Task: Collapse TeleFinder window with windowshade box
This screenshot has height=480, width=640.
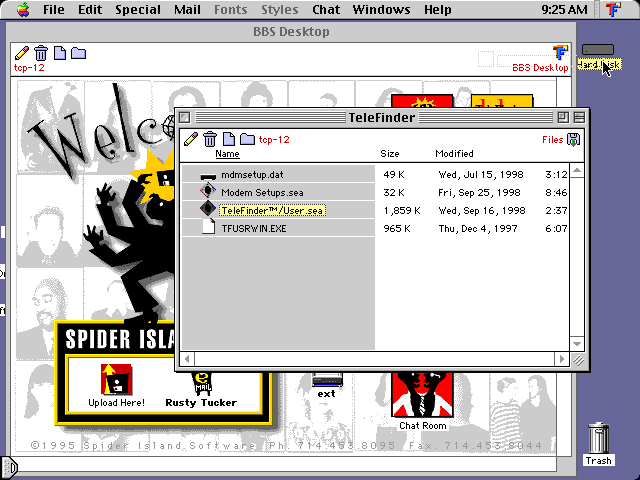Action: [x=579, y=118]
